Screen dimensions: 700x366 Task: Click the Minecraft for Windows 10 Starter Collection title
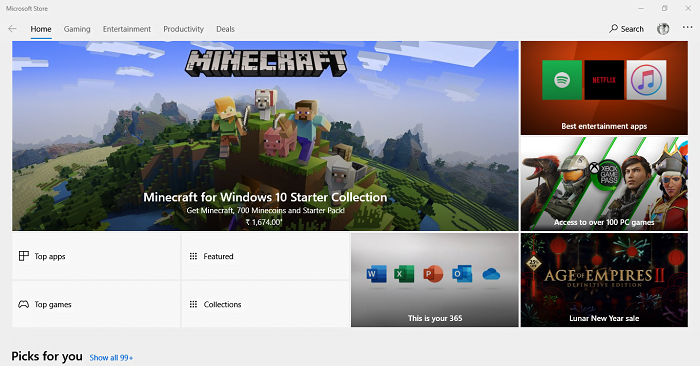[x=265, y=197]
